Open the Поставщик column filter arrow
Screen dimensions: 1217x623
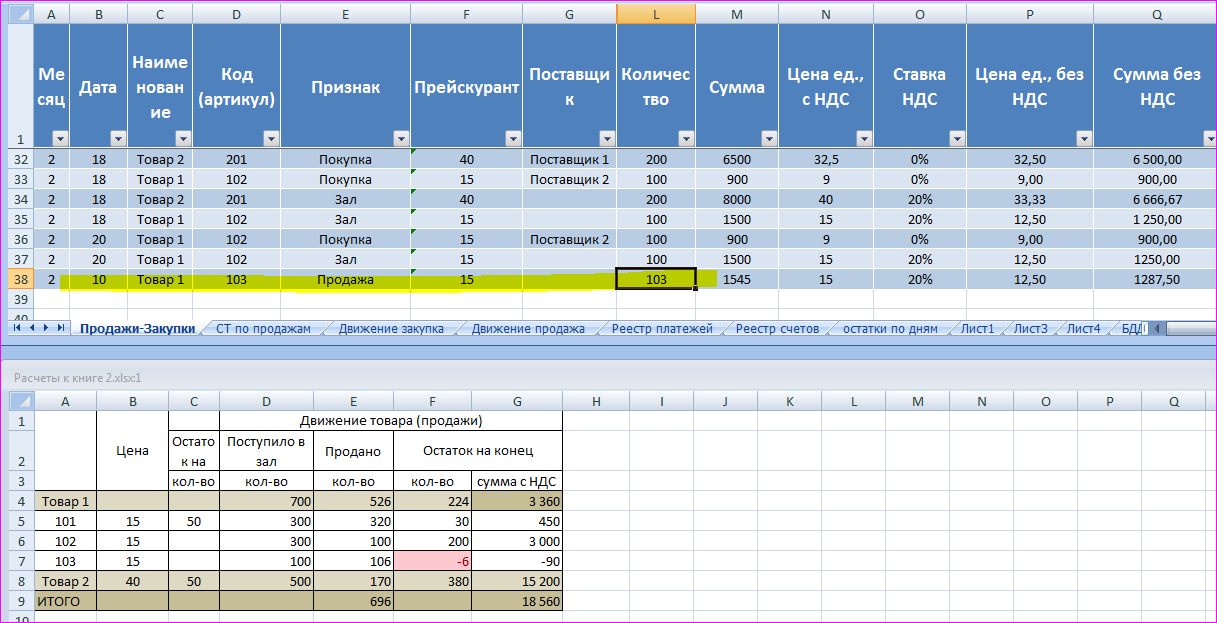606,139
